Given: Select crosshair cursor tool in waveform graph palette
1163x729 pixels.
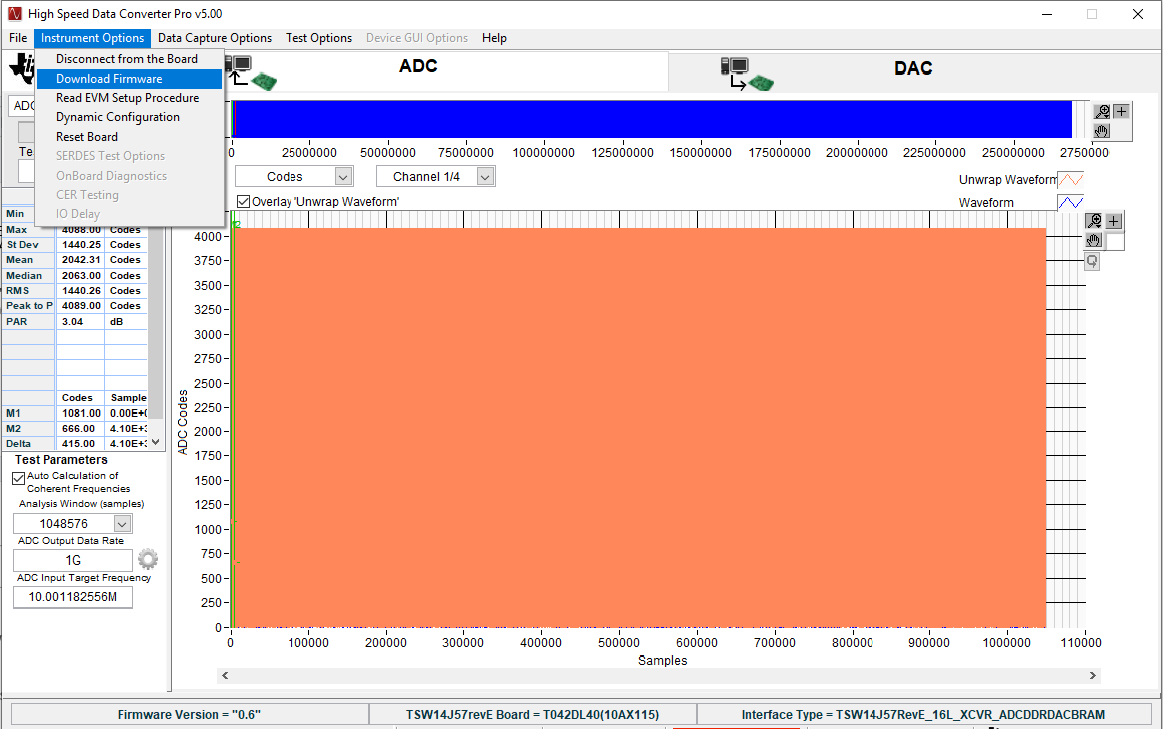Looking at the screenshot, I should 1113,221.
